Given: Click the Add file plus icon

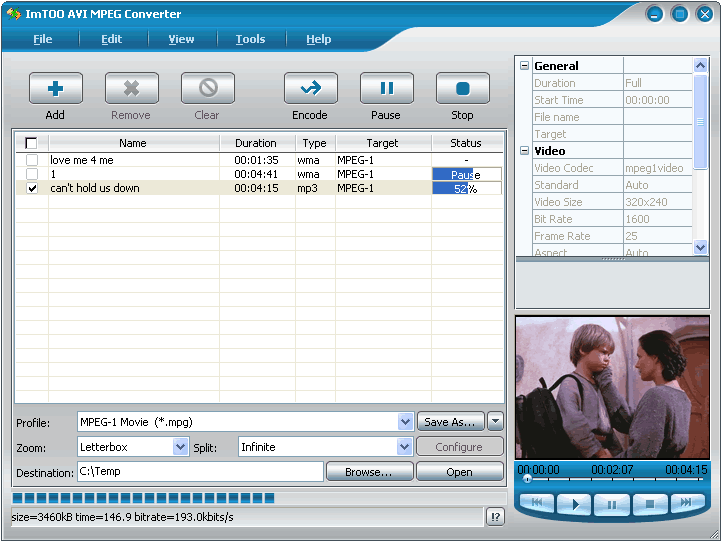Looking at the screenshot, I should click(55, 88).
